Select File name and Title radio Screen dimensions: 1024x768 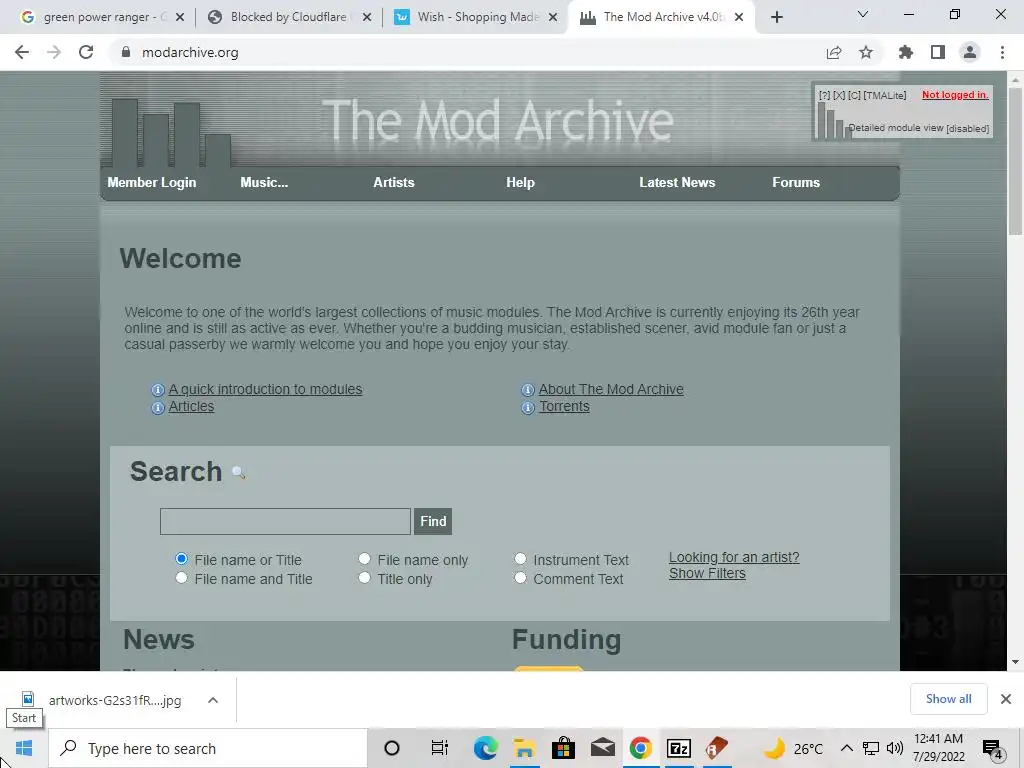[182, 578]
